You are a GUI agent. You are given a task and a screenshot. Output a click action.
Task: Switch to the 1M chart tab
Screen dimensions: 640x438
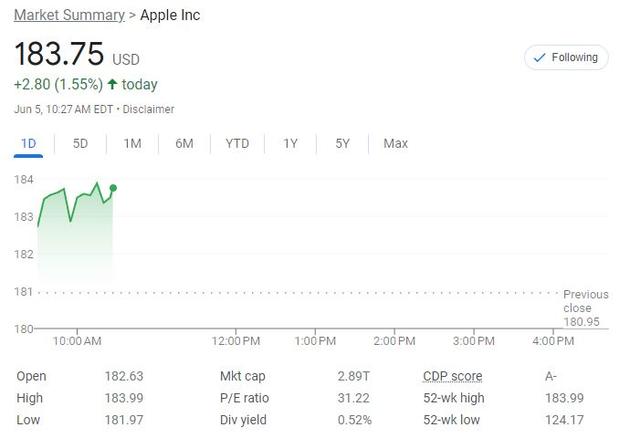pos(132,143)
